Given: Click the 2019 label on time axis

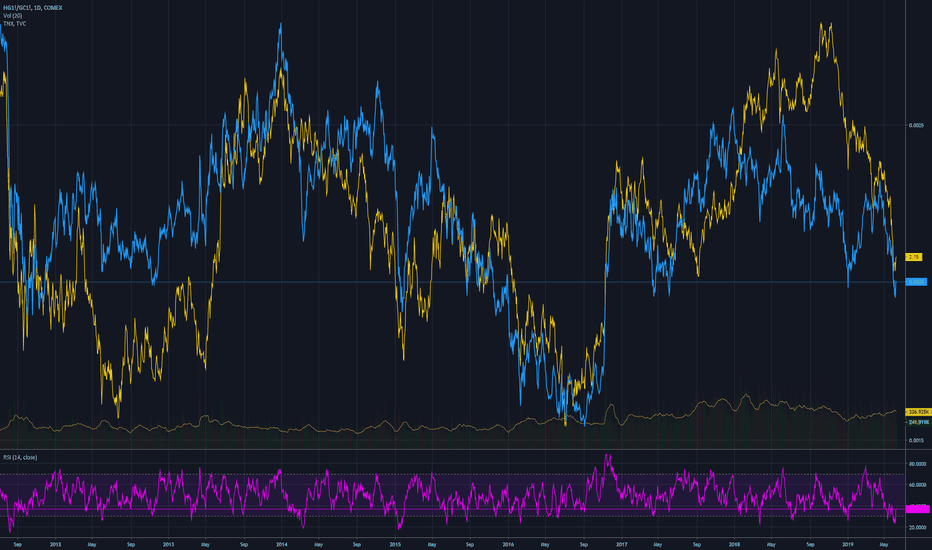Looking at the screenshot, I should 848,544.
